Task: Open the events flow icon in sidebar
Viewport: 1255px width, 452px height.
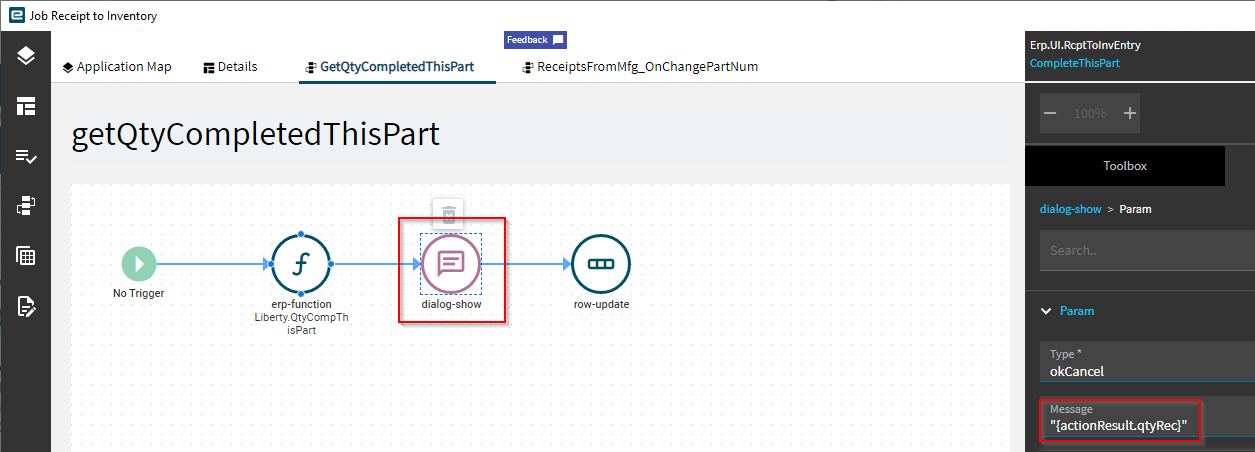Action: [x=26, y=206]
